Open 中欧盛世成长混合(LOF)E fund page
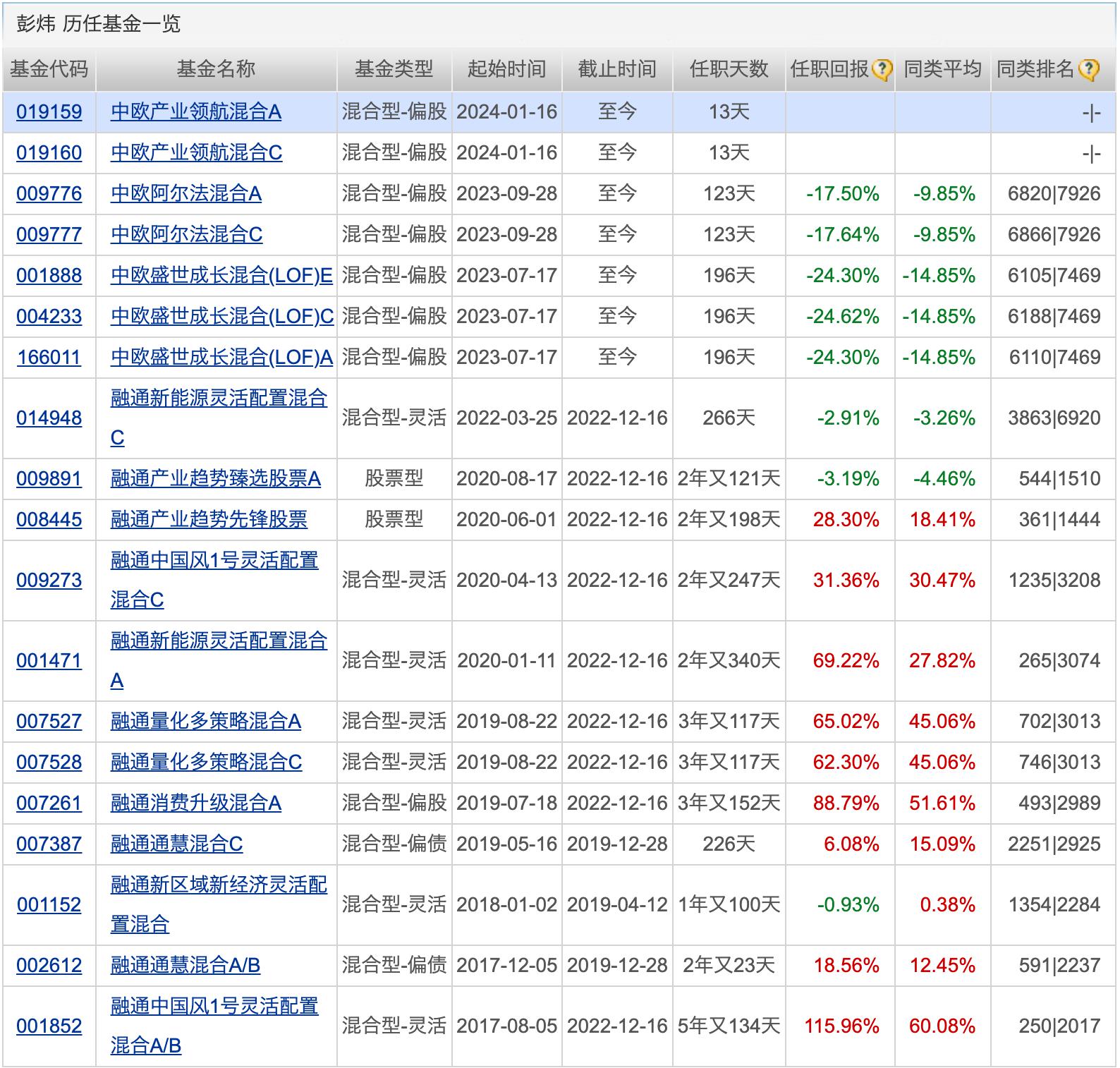 pyautogui.click(x=221, y=276)
